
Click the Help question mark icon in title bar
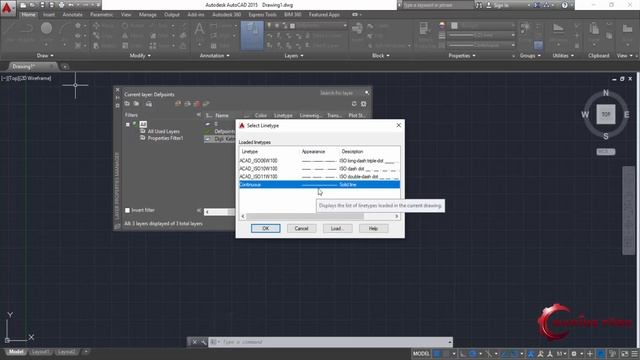(564, 5)
